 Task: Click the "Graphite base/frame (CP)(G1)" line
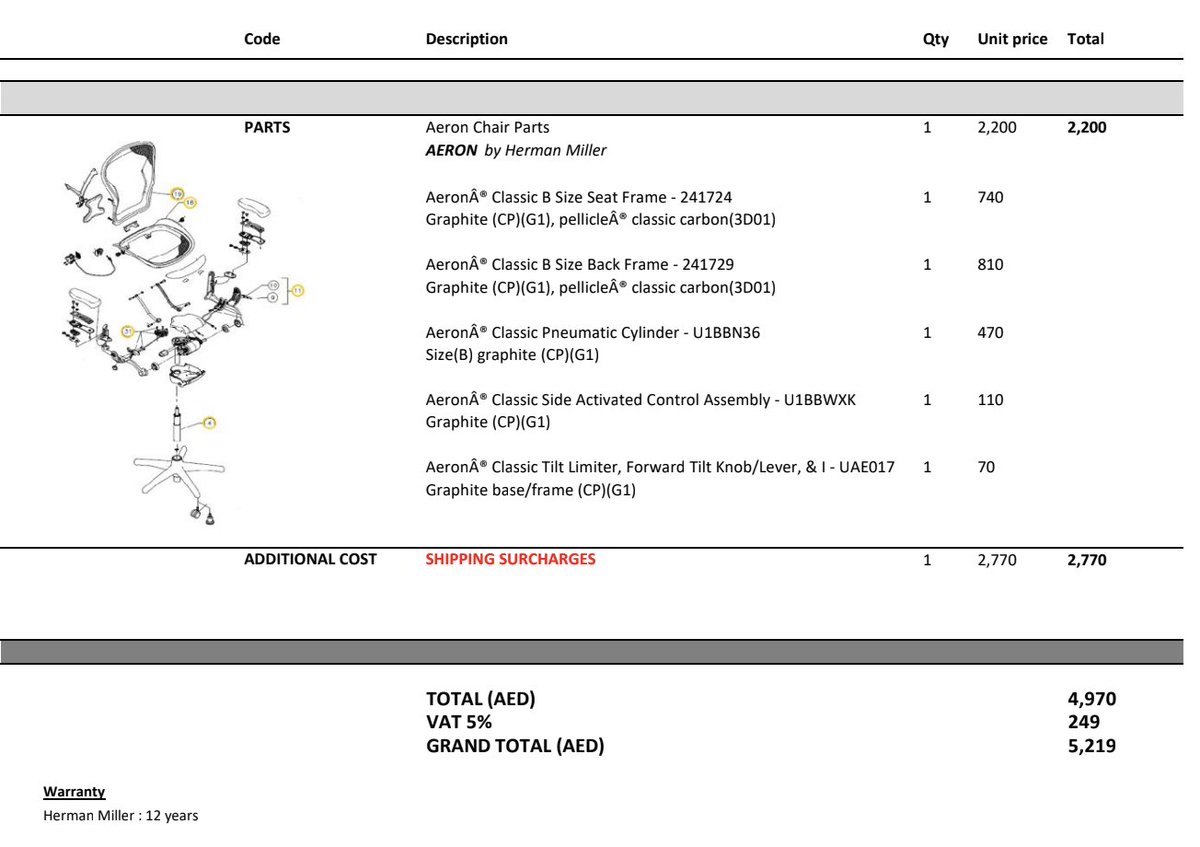click(531, 490)
